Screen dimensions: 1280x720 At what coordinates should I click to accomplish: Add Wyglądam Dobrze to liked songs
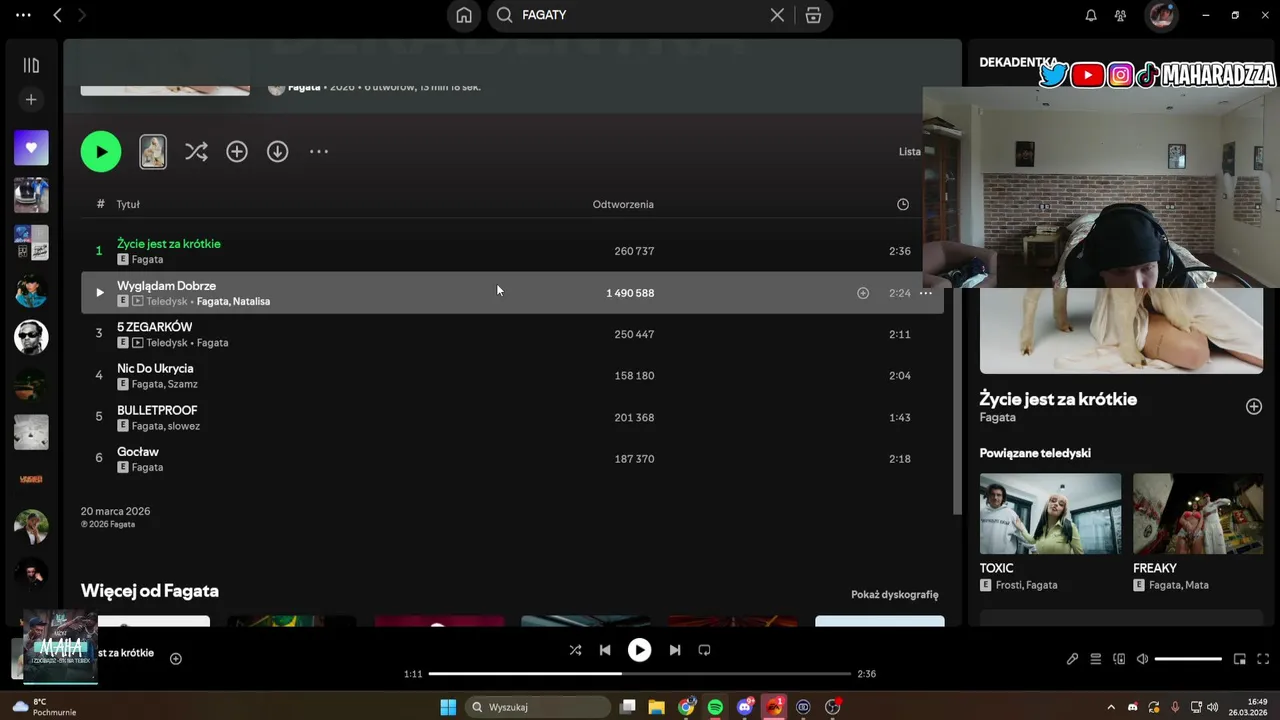click(863, 293)
